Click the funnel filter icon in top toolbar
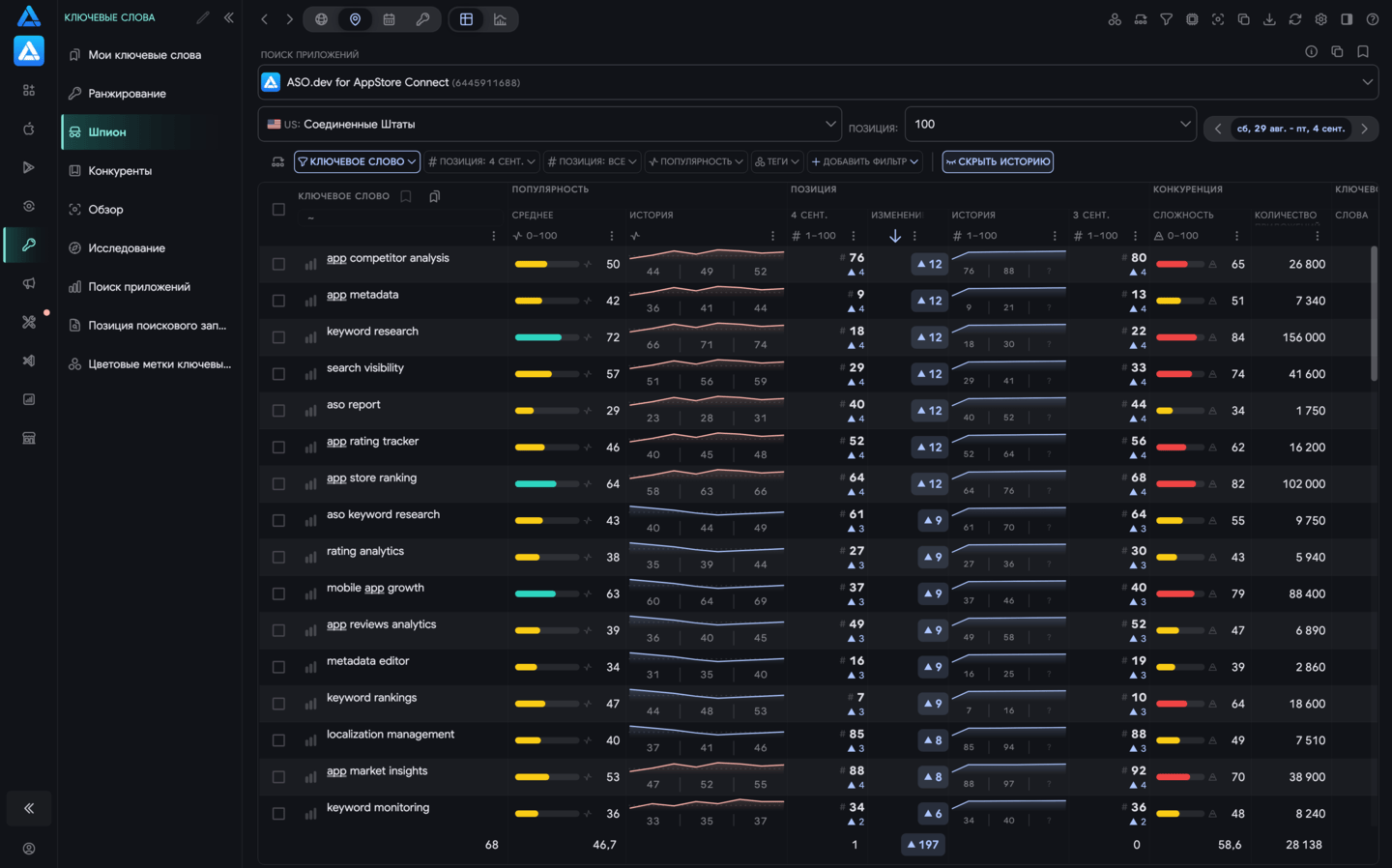The width and height of the screenshot is (1392, 868). [1166, 19]
